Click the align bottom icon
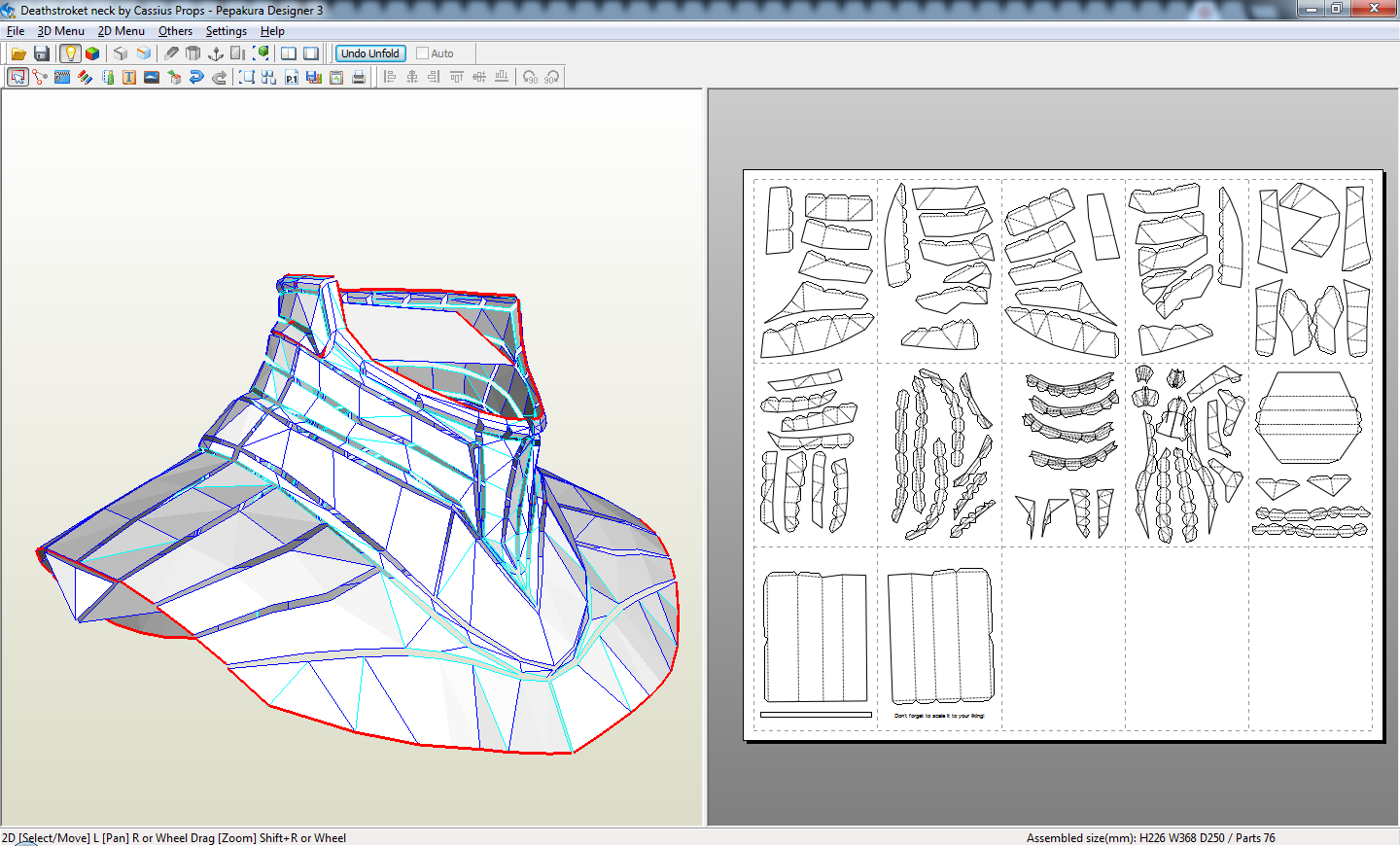Viewport: 1400px width, 846px height. (x=502, y=77)
